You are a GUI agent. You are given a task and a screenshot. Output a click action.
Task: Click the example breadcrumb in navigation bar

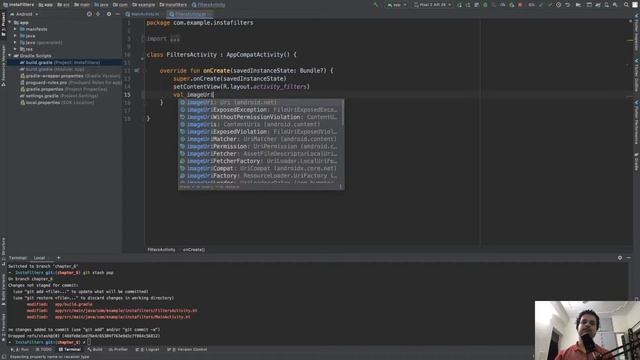(x=144, y=5)
